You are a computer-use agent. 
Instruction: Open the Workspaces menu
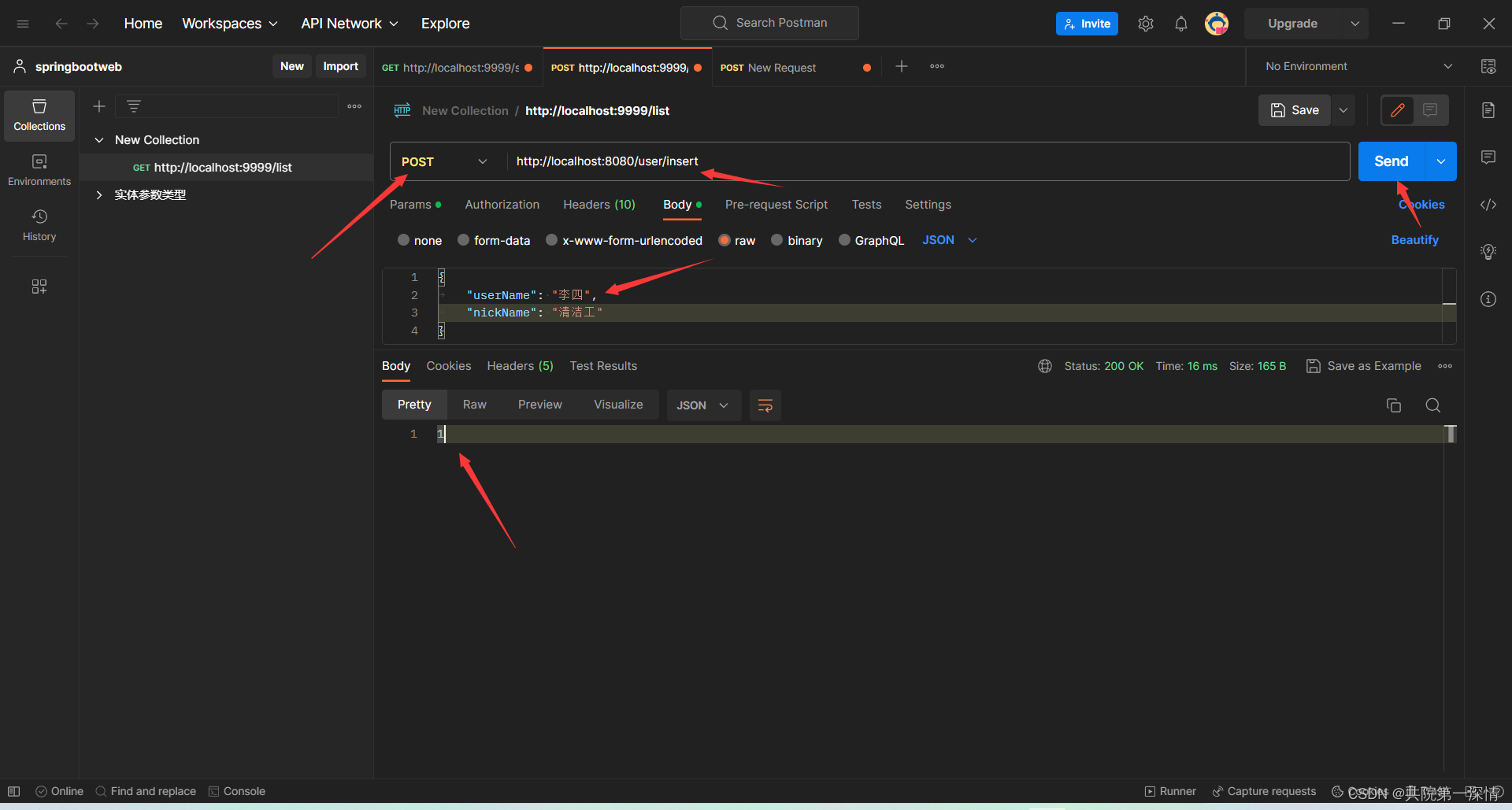(x=230, y=24)
